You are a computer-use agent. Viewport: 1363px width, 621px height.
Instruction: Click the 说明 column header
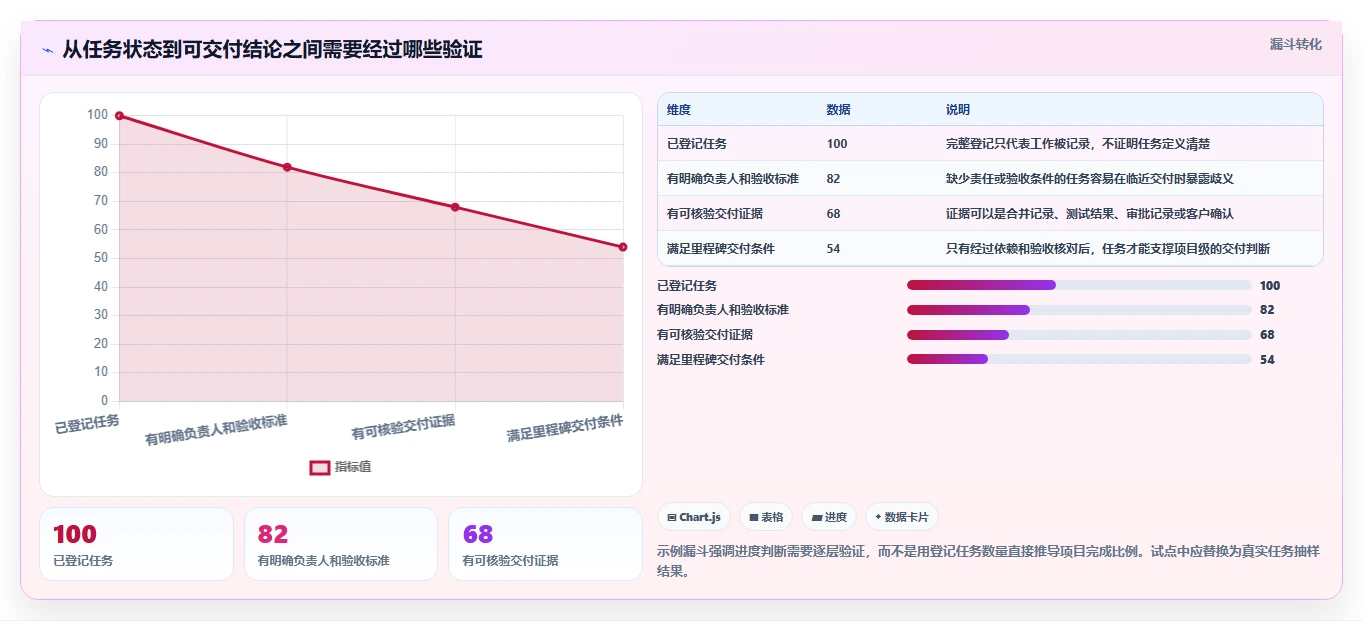(x=958, y=110)
